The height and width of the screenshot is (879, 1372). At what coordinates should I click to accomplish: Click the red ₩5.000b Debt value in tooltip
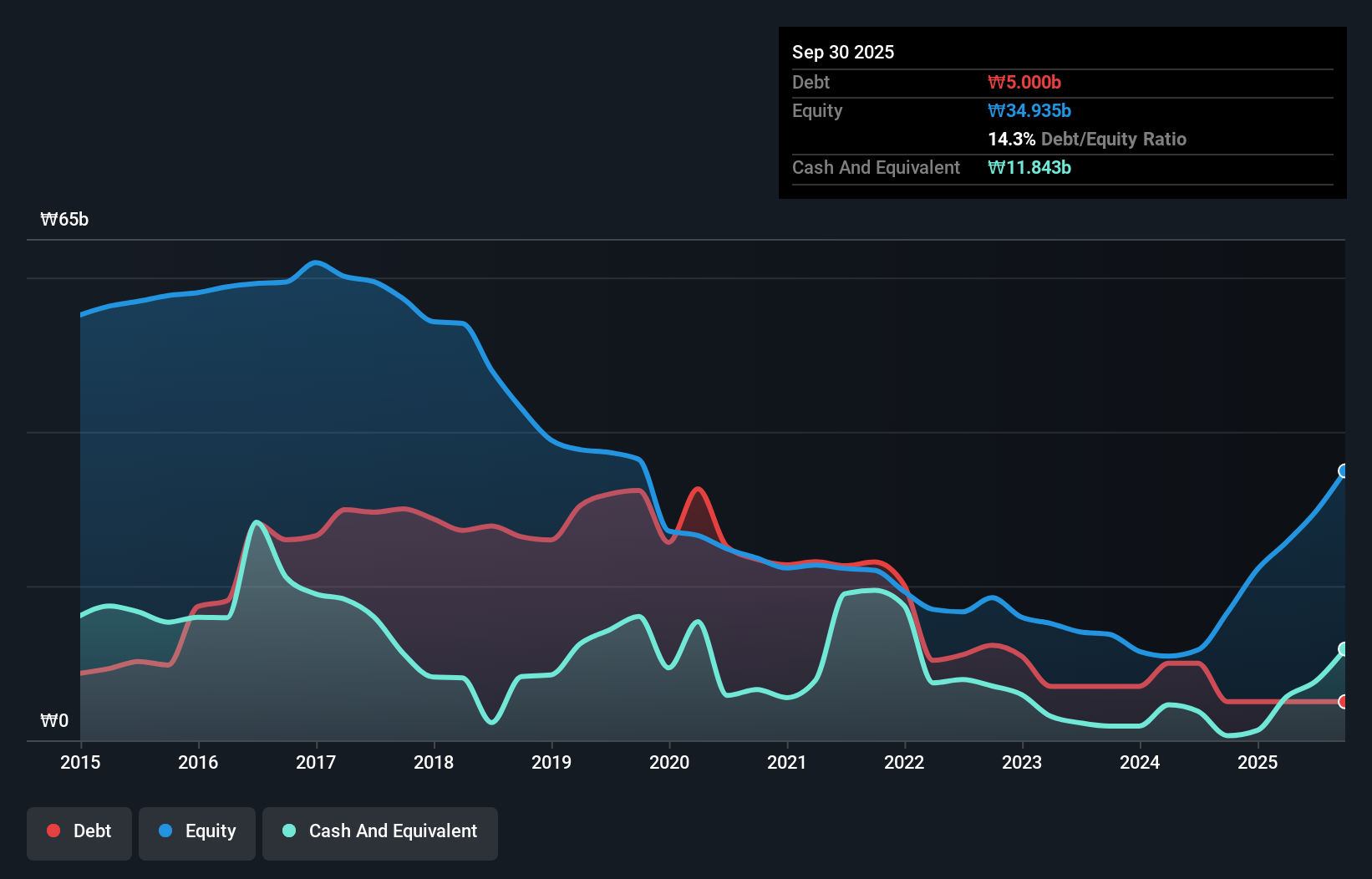(1024, 82)
